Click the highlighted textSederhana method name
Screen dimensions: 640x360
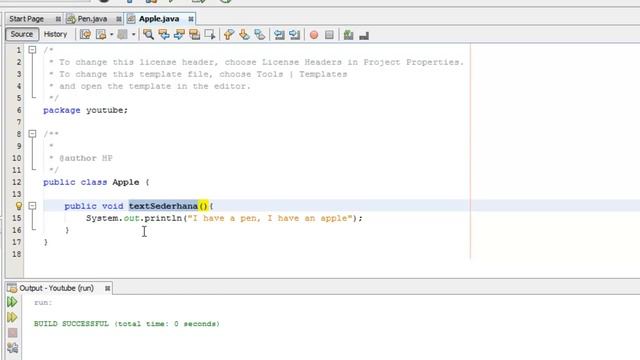click(x=163, y=206)
